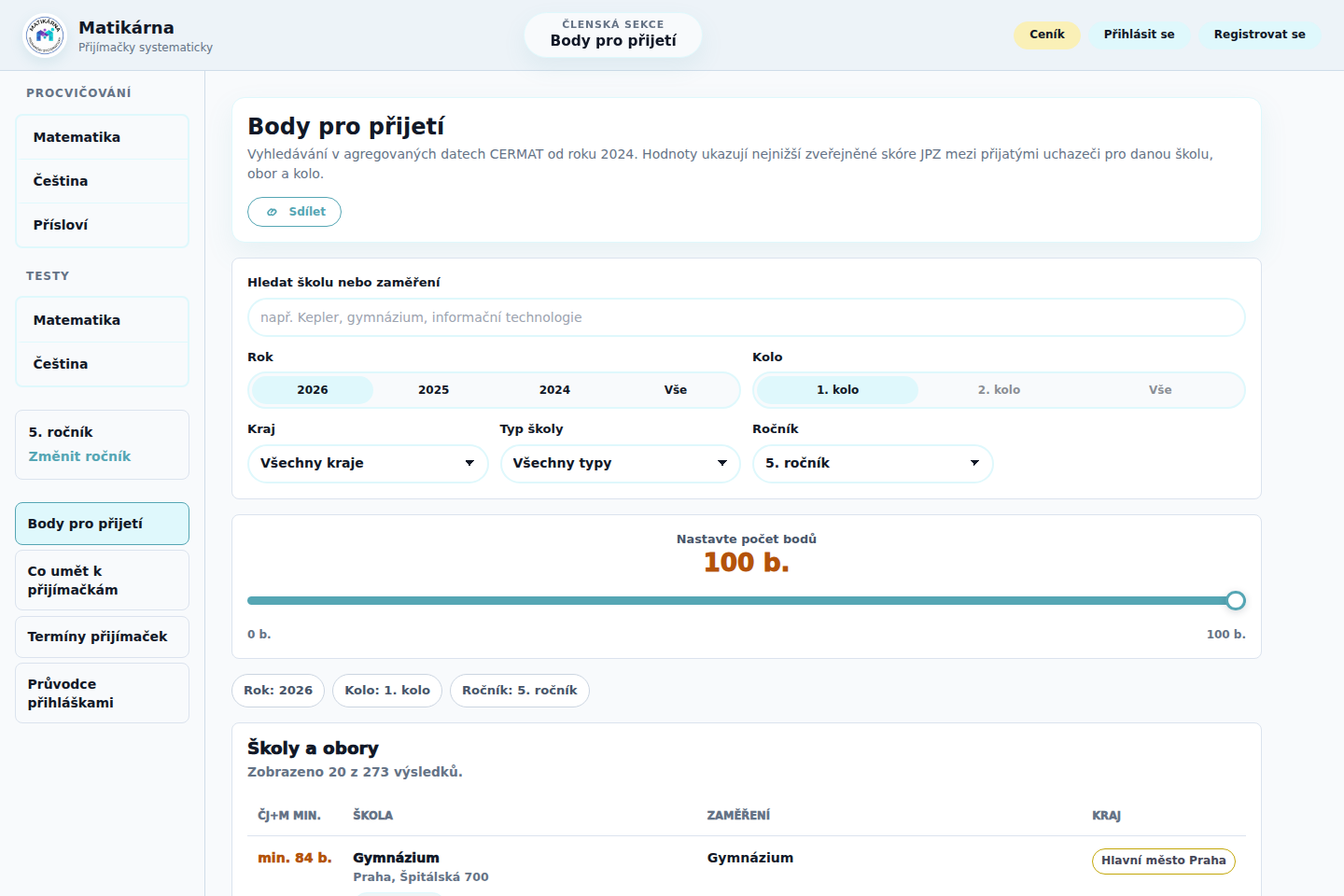The height and width of the screenshot is (896, 1344).
Task: Click Registrovat se button
Action: point(1259,35)
